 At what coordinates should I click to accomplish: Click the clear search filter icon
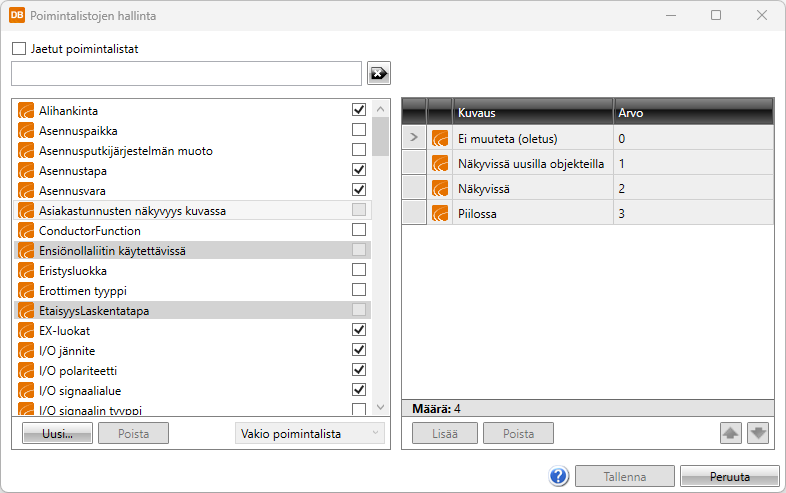[379, 74]
